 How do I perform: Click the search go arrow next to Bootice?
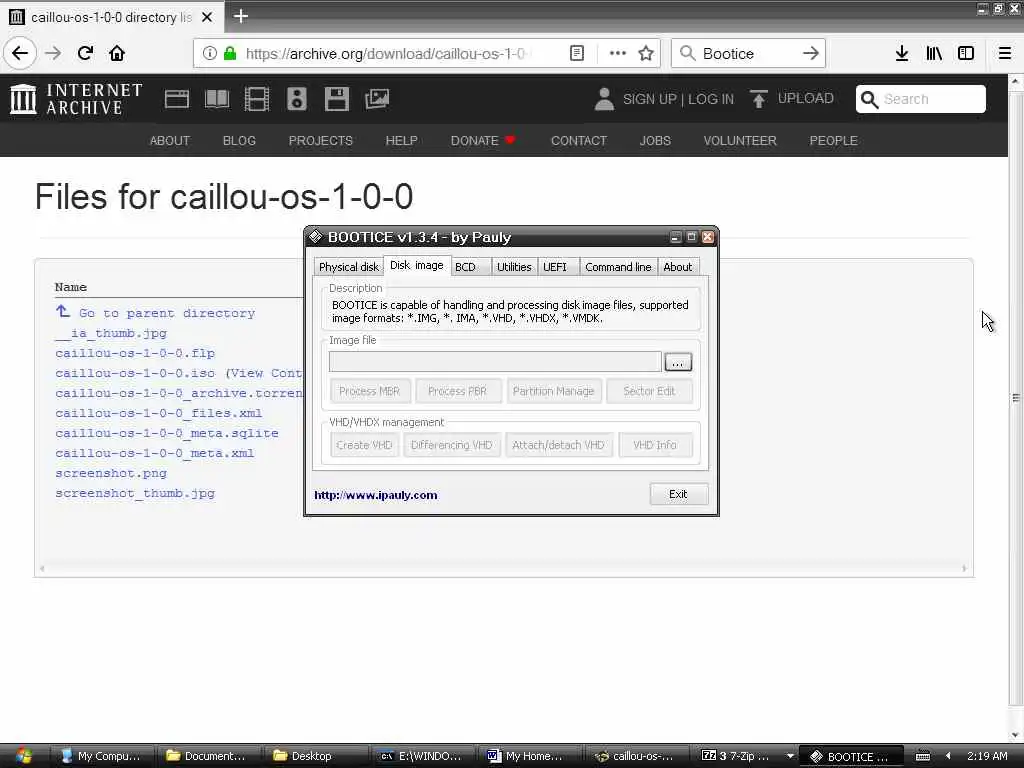click(x=810, y=53)
